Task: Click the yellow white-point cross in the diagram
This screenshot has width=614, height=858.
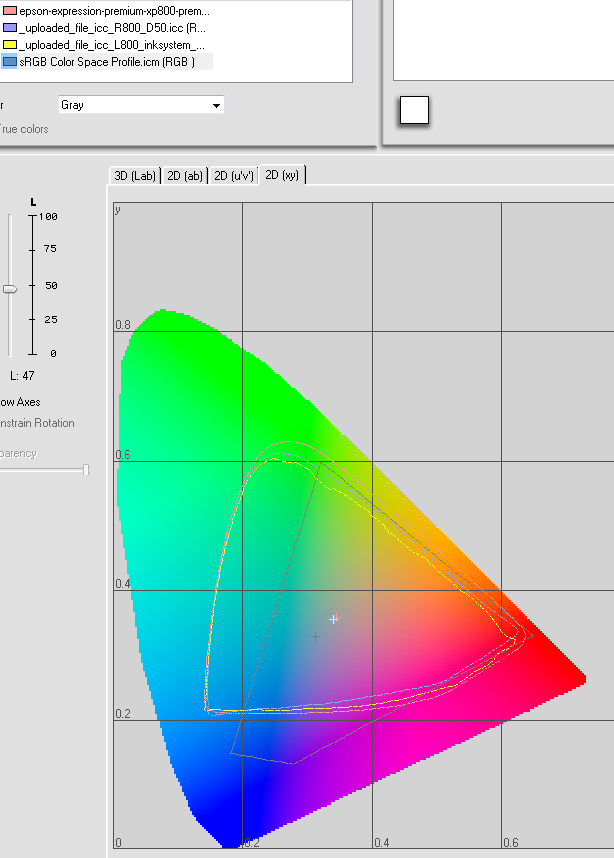Action: (333, 619)
